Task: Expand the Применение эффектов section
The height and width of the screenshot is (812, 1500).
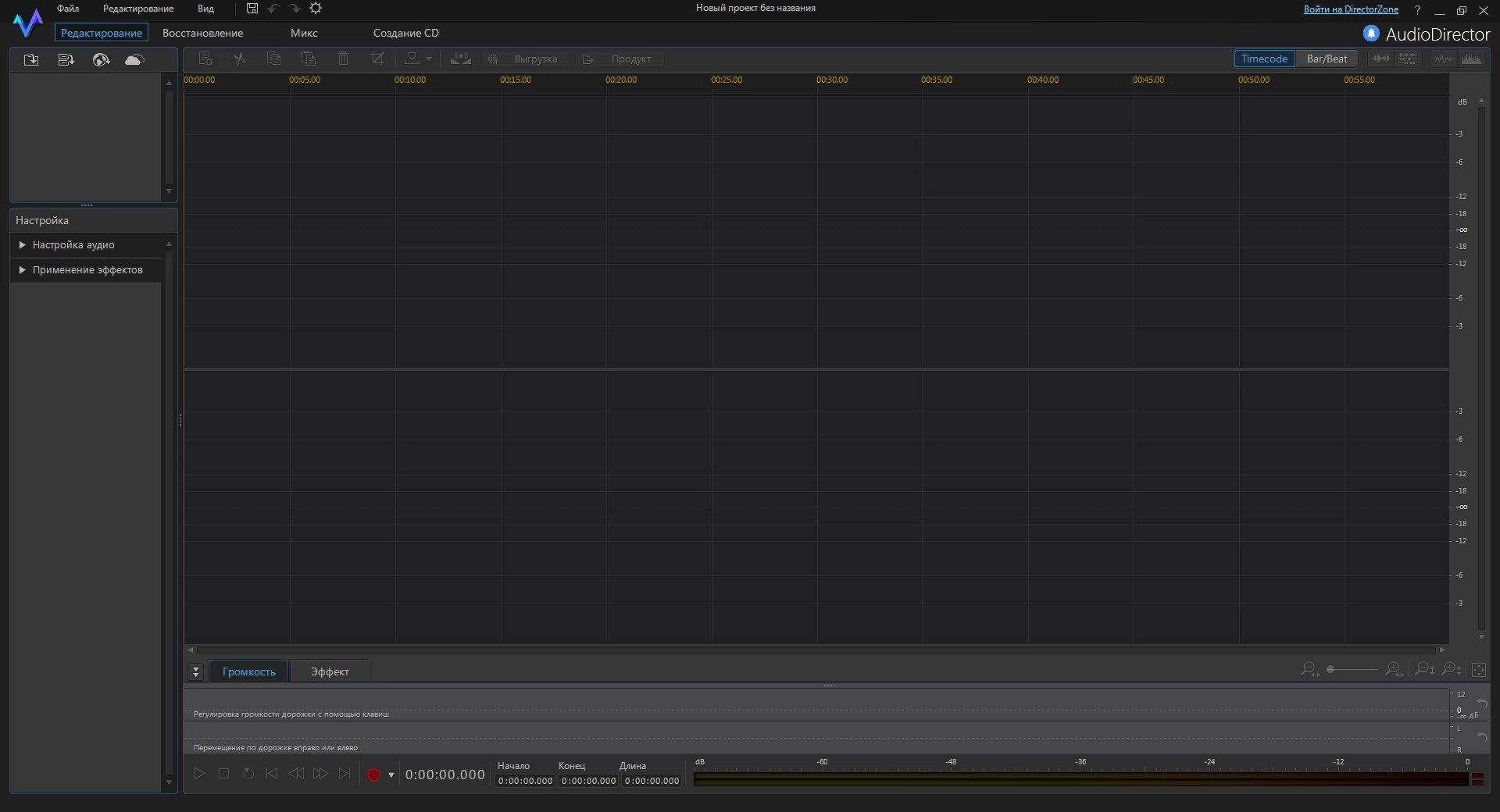Action: (86, 269)
